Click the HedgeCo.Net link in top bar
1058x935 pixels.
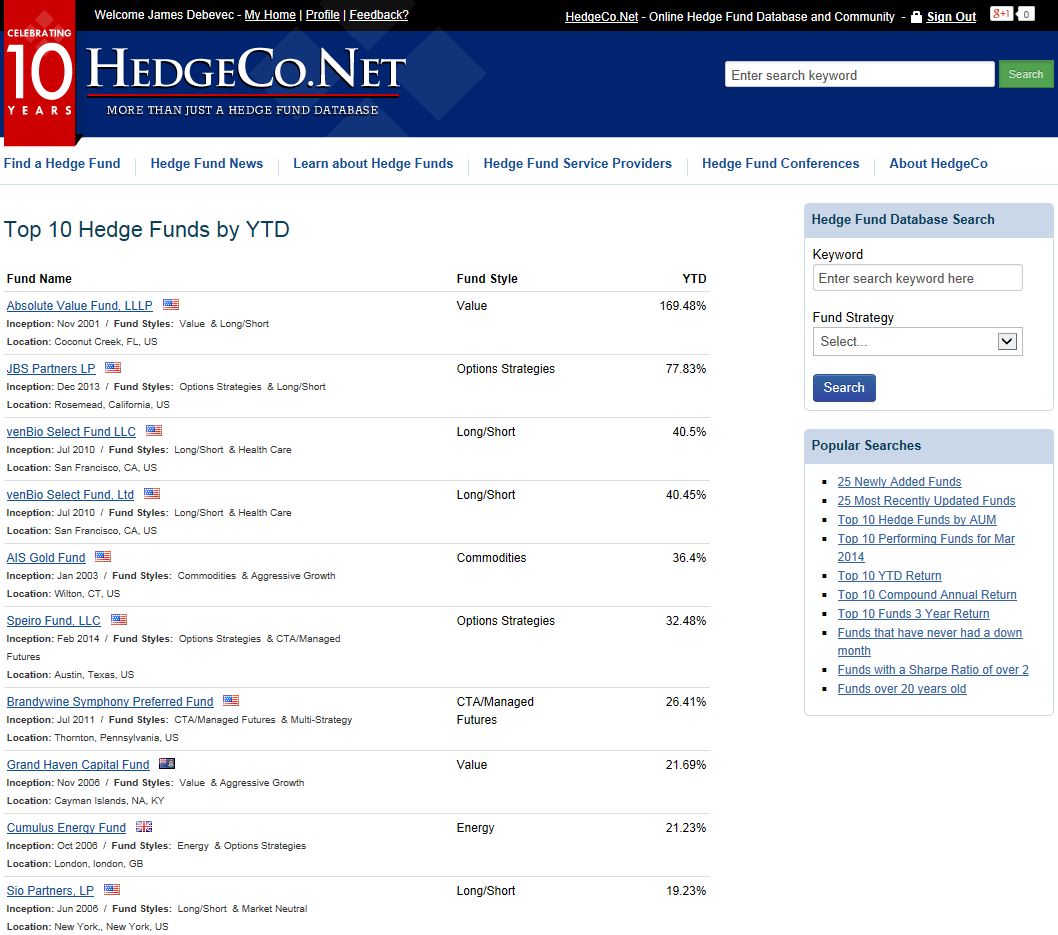(x=601, y=17)
